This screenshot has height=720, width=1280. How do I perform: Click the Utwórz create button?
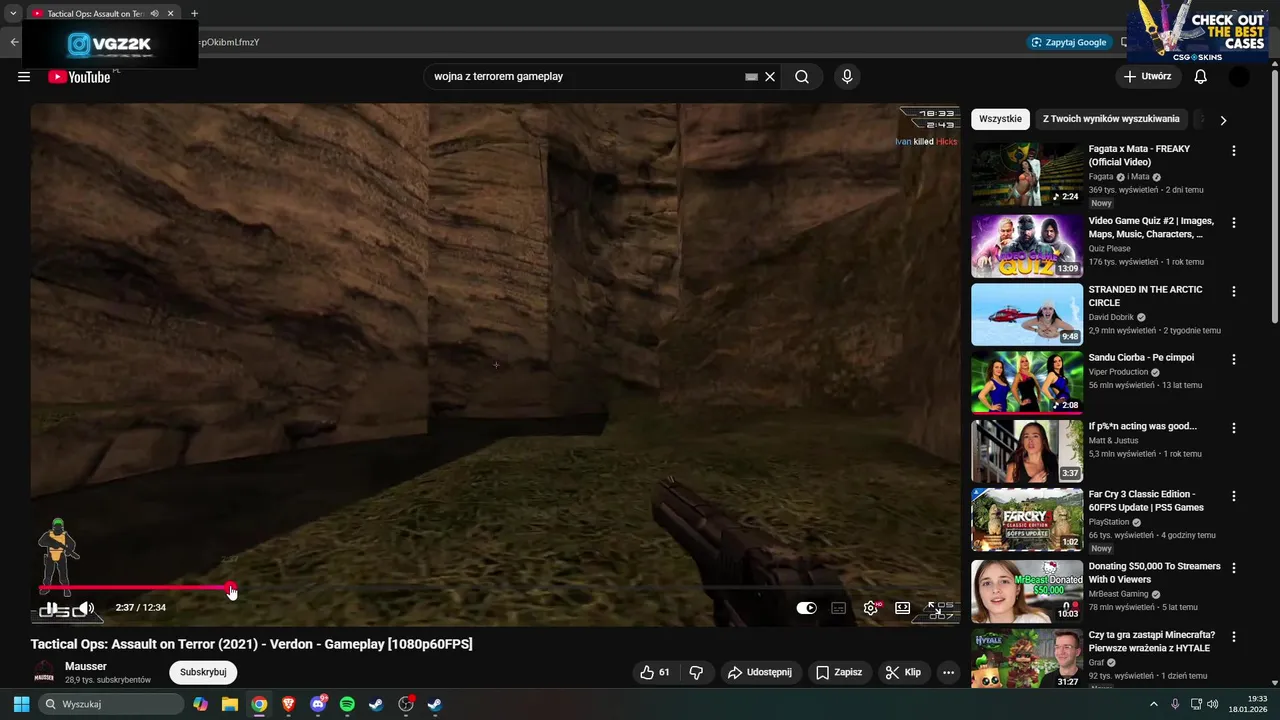tap(1147, 77)
